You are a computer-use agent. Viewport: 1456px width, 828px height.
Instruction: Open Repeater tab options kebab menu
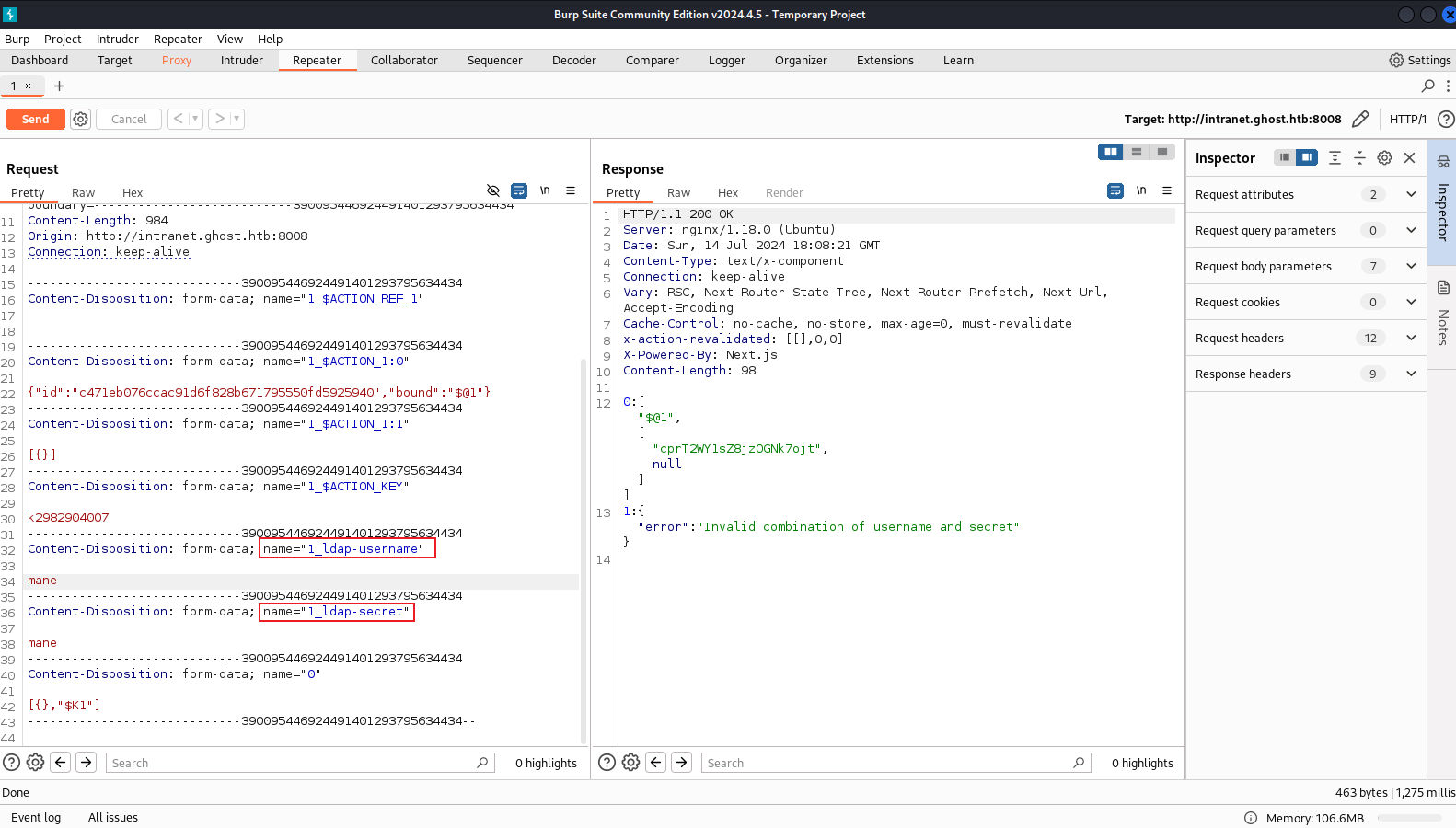click(x=1448, y=86)
